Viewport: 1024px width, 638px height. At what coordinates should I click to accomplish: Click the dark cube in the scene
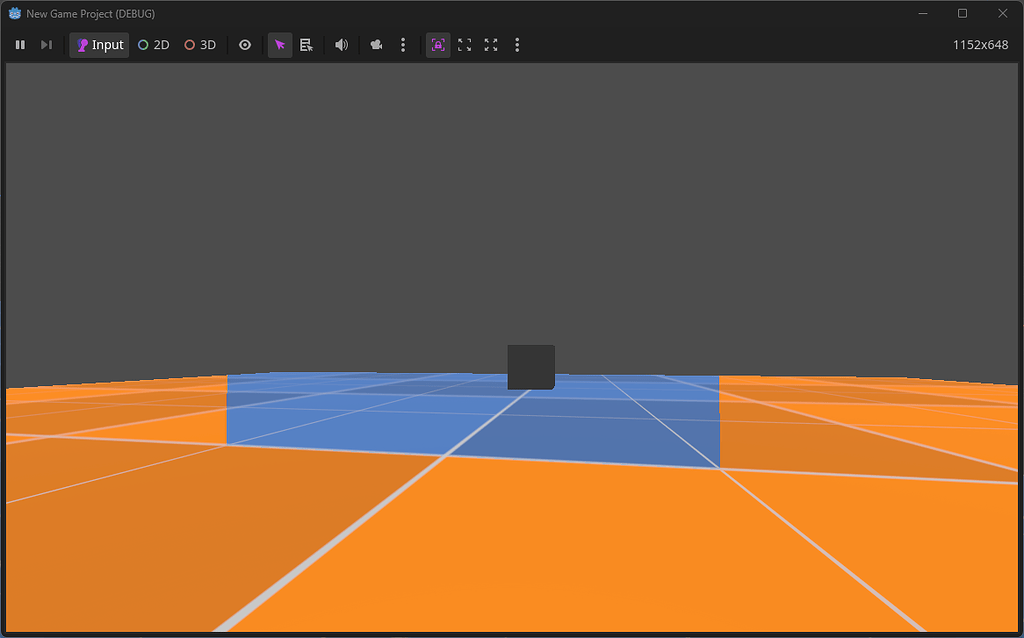531,366
